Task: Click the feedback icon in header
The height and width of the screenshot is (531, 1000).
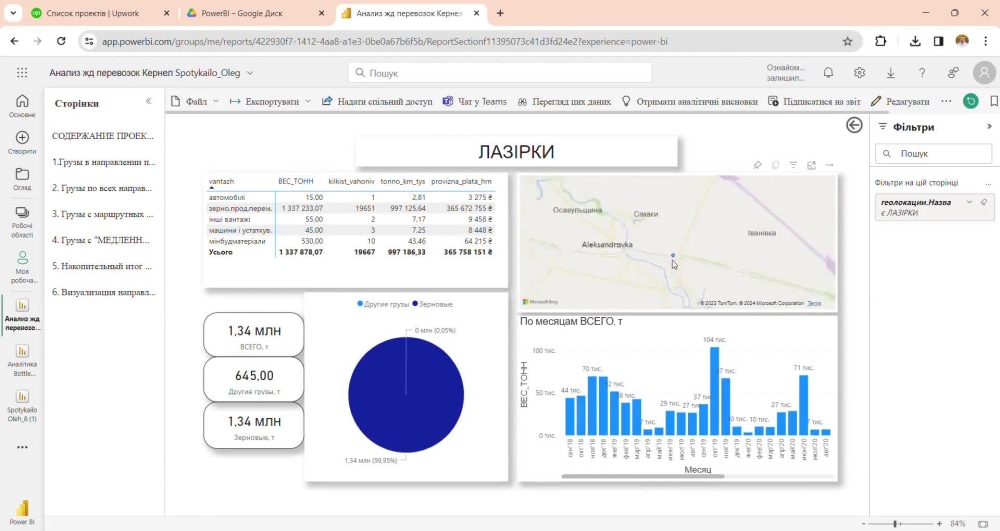Action: click(953, 73)
